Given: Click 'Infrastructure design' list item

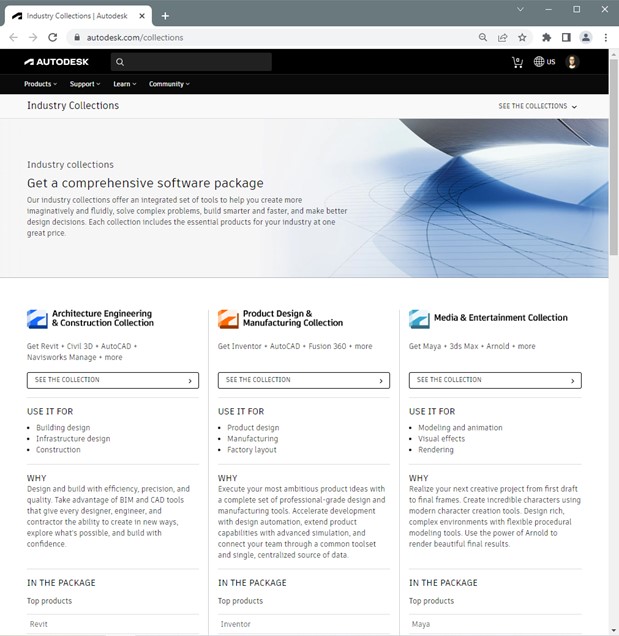Looking at the screenshot, I should coord(73,438).
